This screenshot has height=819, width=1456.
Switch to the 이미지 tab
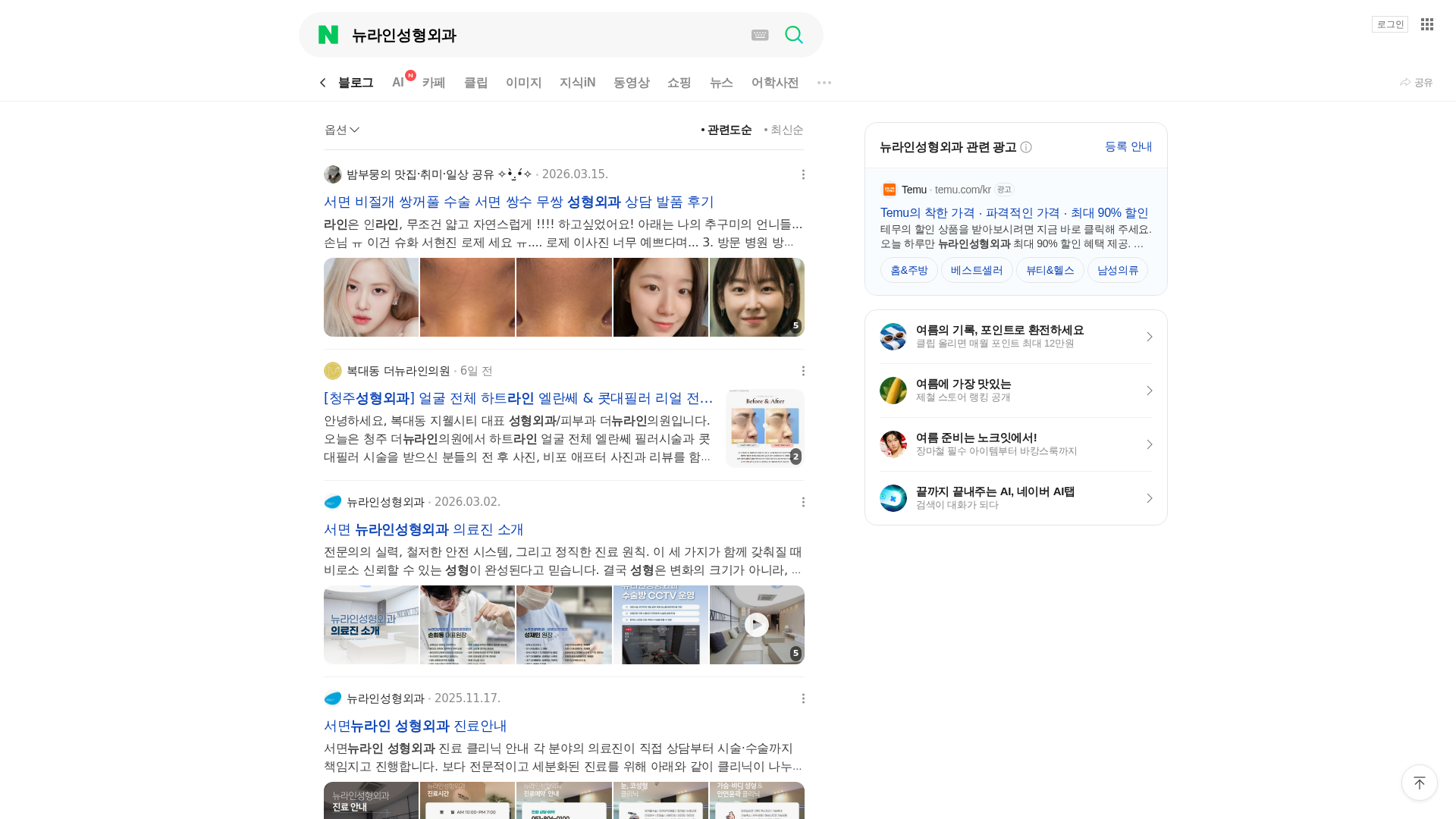(x=524, y=83)
